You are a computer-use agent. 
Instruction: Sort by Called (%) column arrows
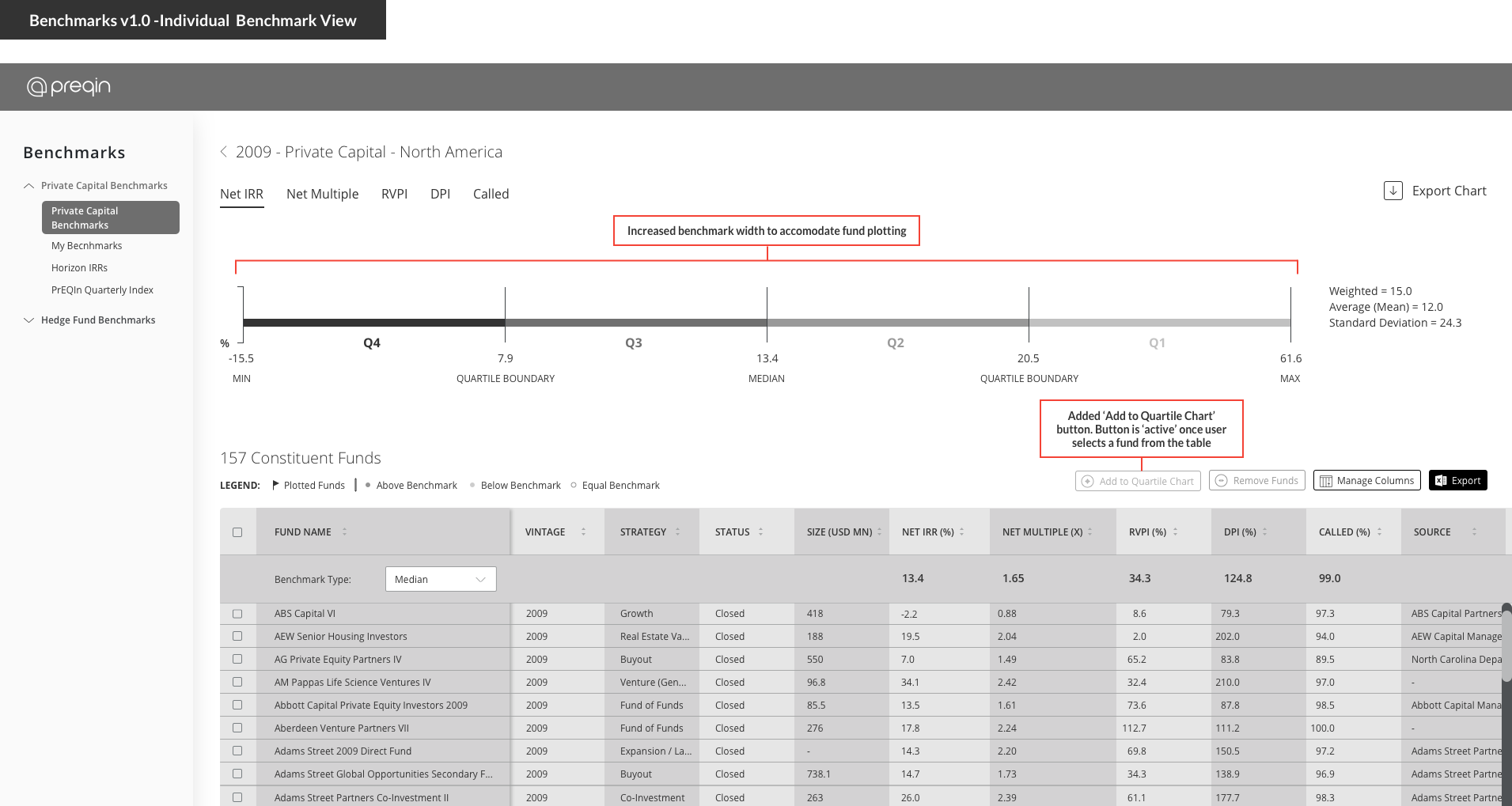point(1379,532)
